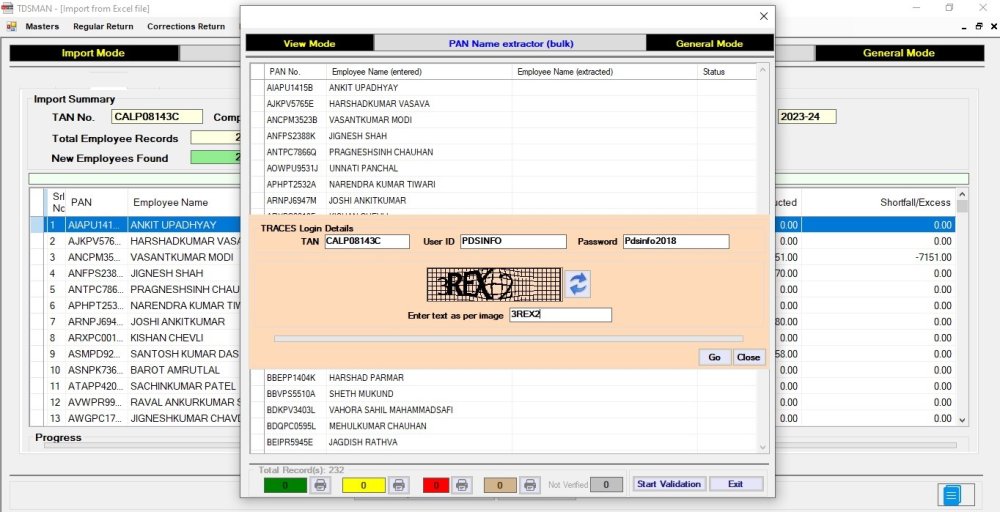Screen dimensions: 1000x512
Task: Click the Employee Name (entered) column header
Action: [x=419, y=71]
